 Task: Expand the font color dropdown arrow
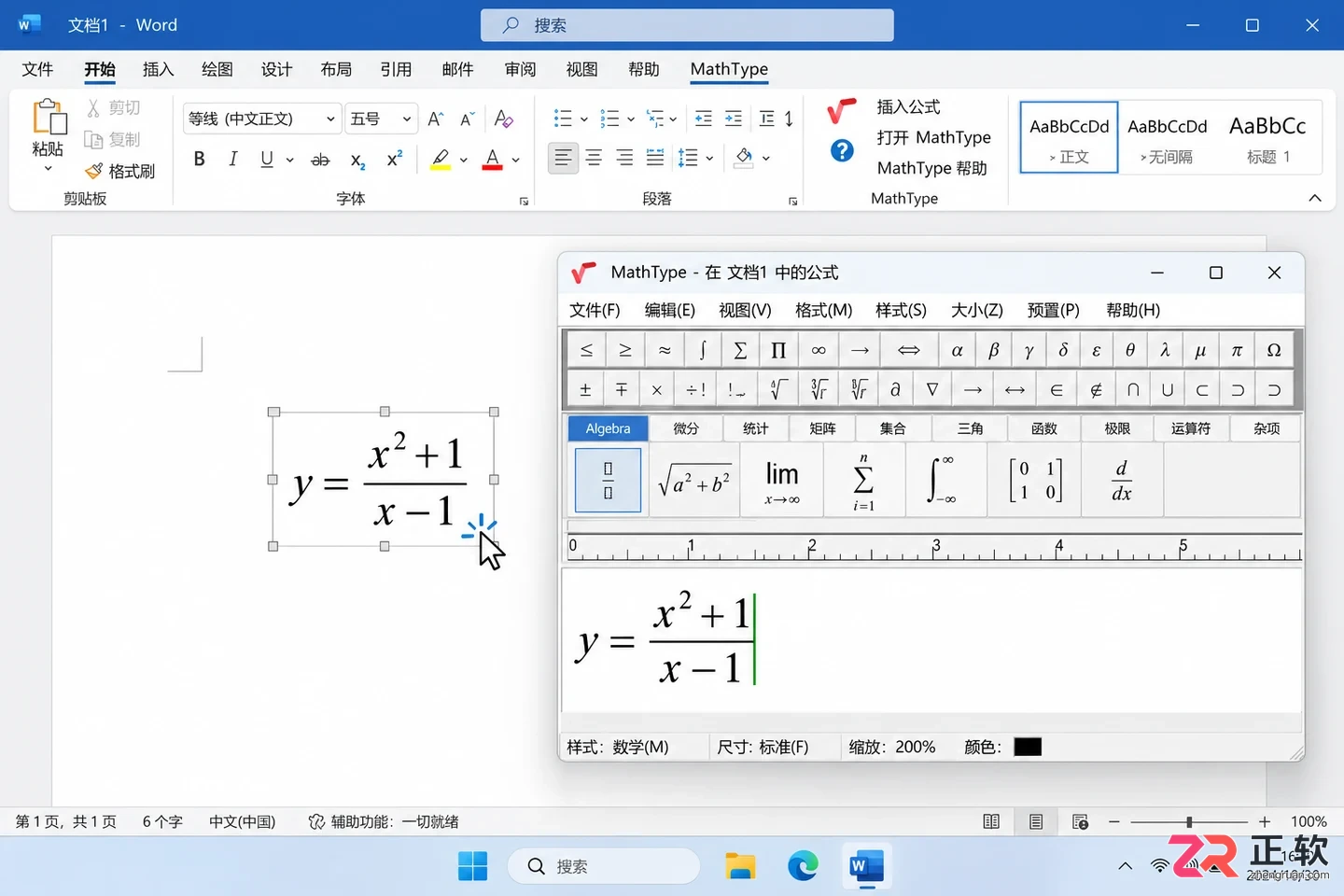[x=515, y=160]
